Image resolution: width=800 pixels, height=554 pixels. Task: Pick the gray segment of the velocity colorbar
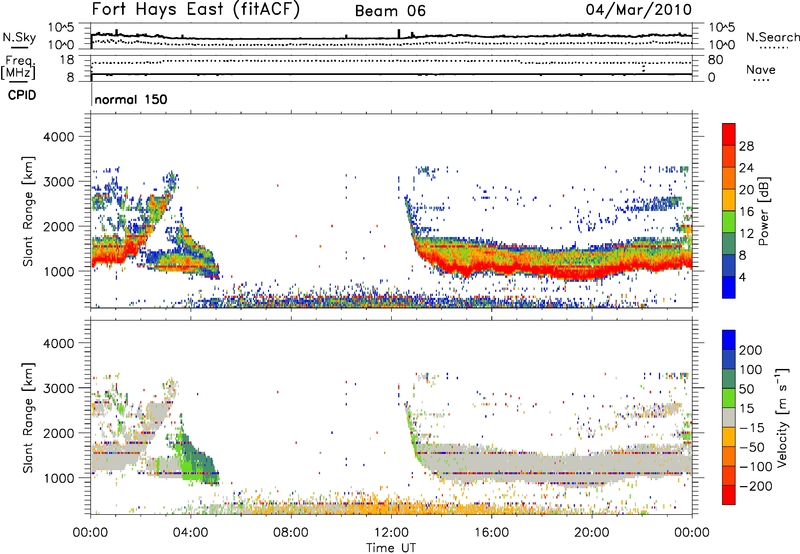click(729, 418)
